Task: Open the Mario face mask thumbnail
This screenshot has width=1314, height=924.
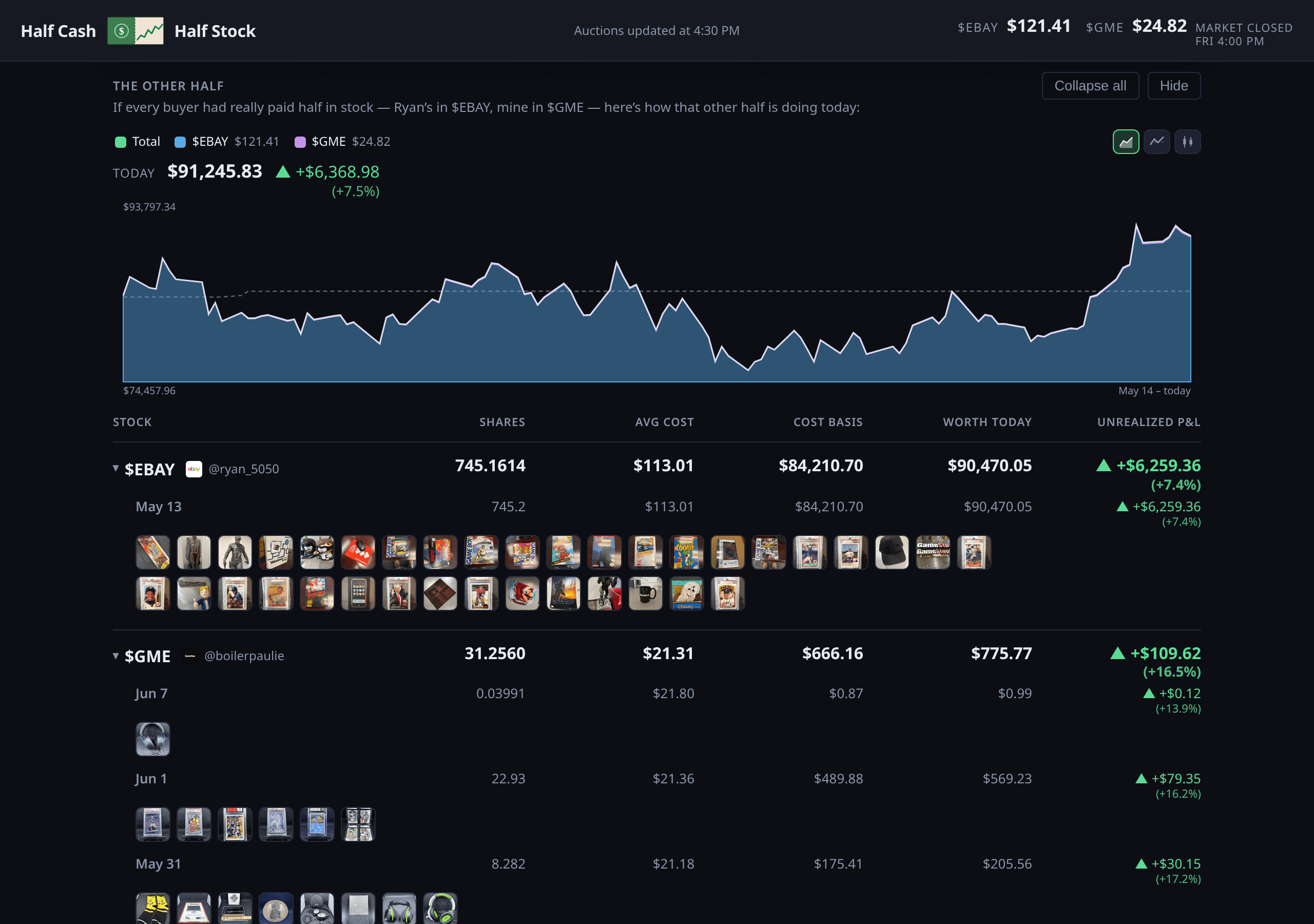Action: [x=522, y=594]
